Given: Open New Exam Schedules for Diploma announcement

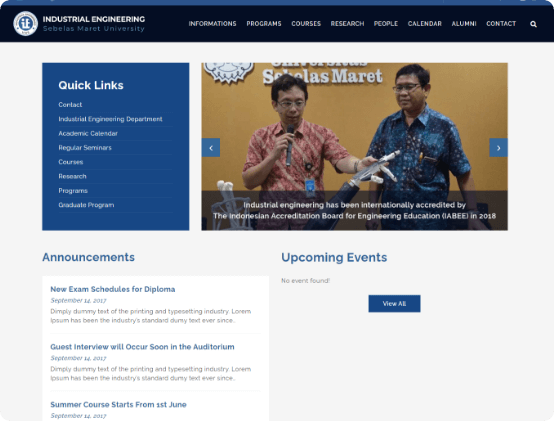Looking at the screenshot, I should pos(113,289).
